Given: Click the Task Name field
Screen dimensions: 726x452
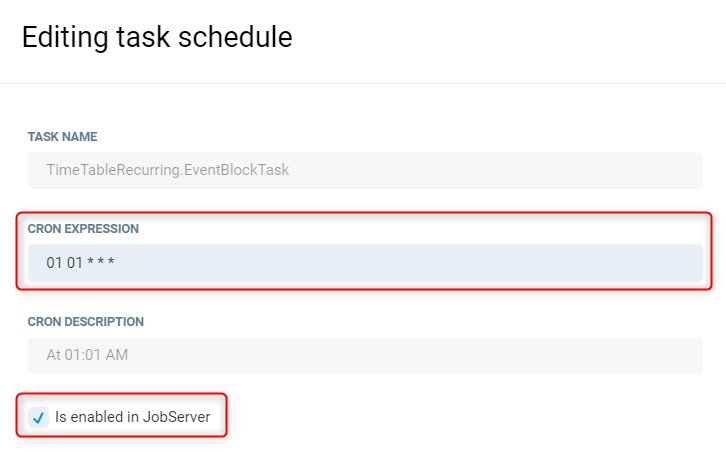Looking at the screenshot, I should pyautogui.click(x=365, y=170).
